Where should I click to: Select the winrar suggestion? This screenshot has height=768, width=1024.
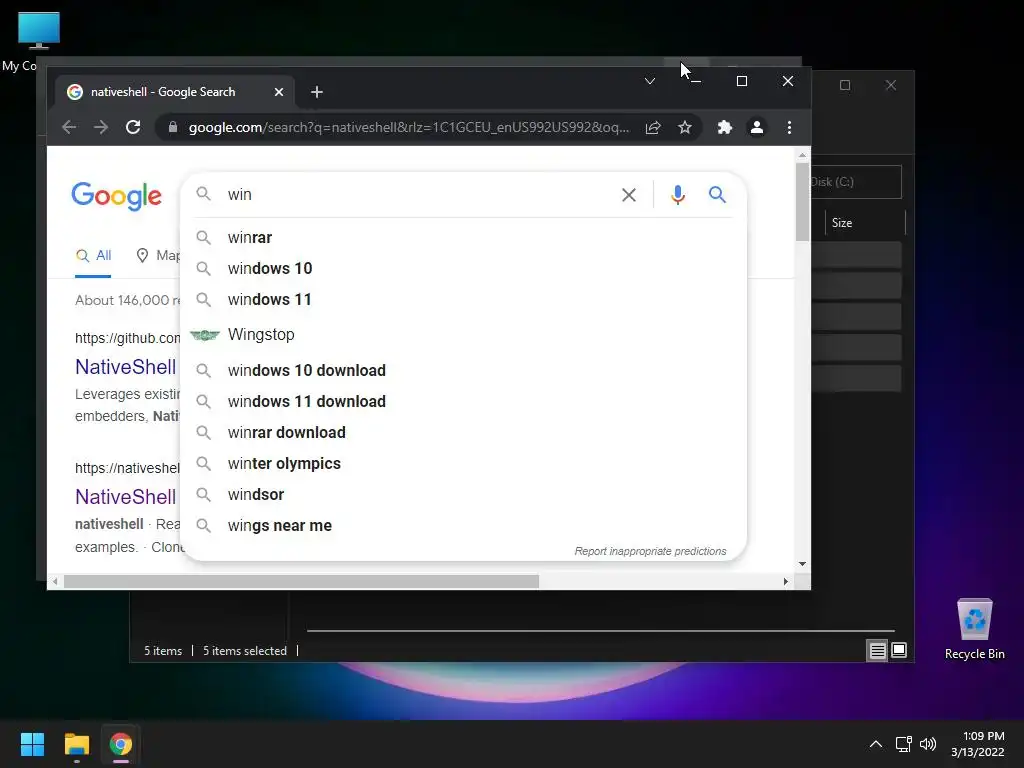tap(464, 238)
